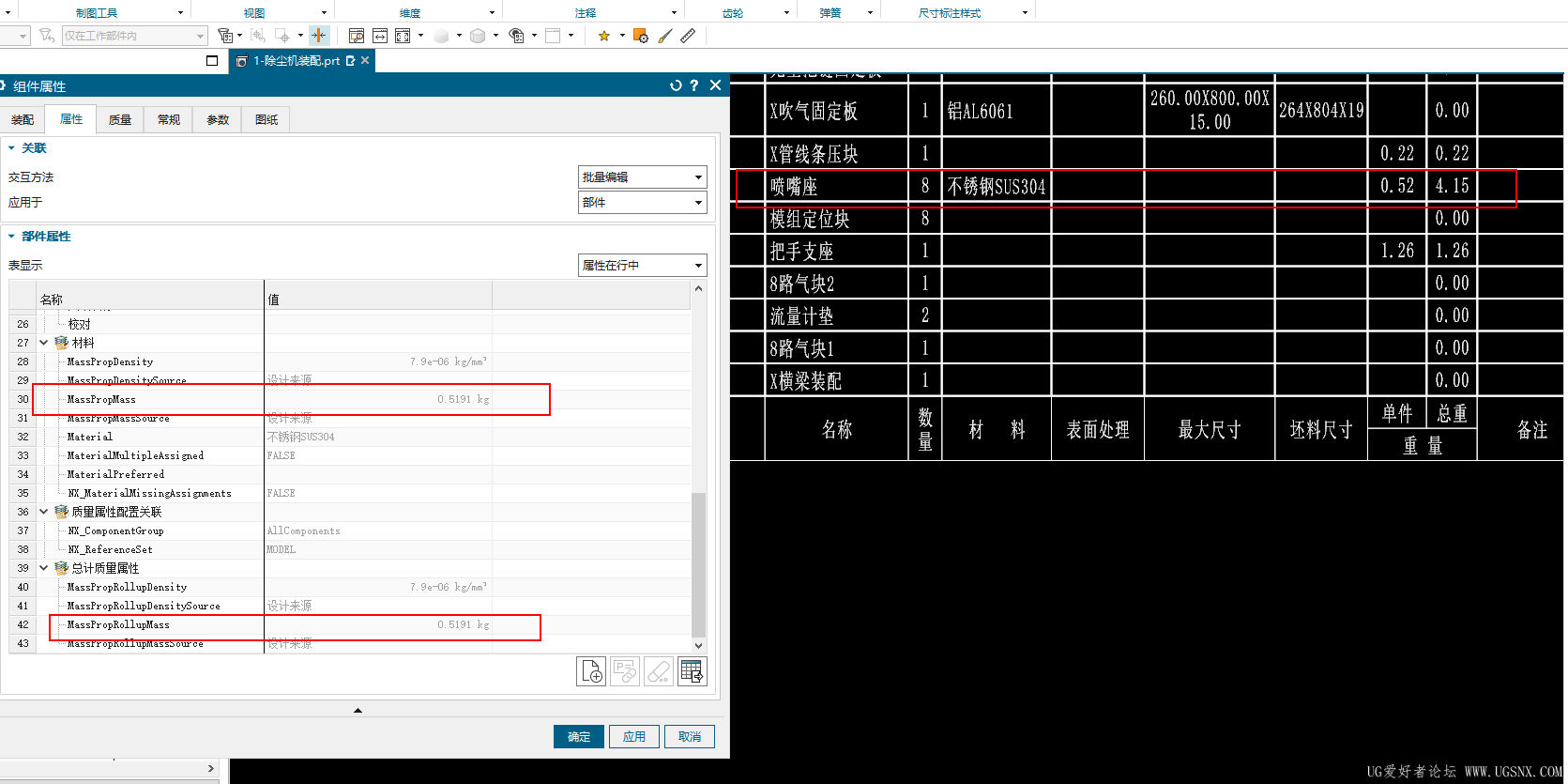Switch to the 属性 tab
This screenshot has height=784, width=1568.
(x=71, y=119)
